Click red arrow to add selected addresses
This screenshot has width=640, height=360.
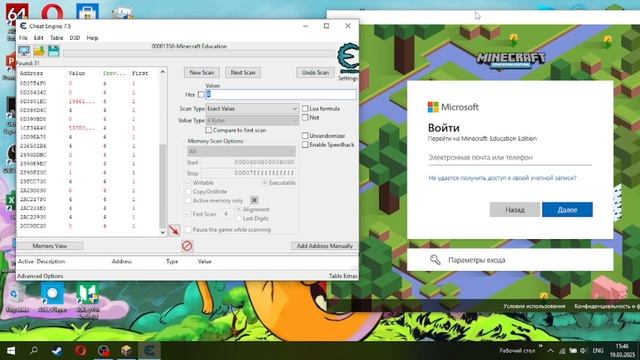[x=174, y=230]
